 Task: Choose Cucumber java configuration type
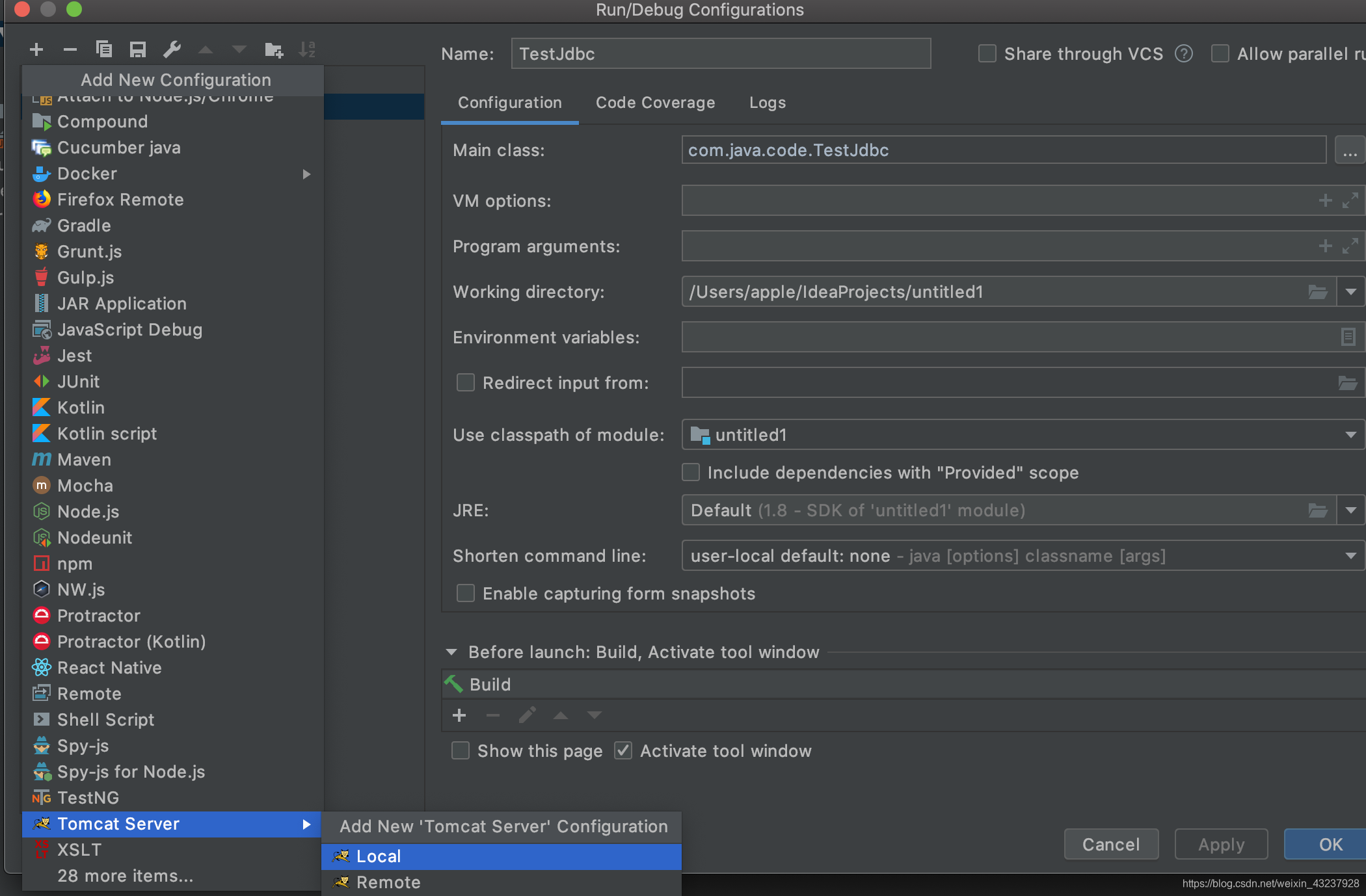tap(172, 148)
